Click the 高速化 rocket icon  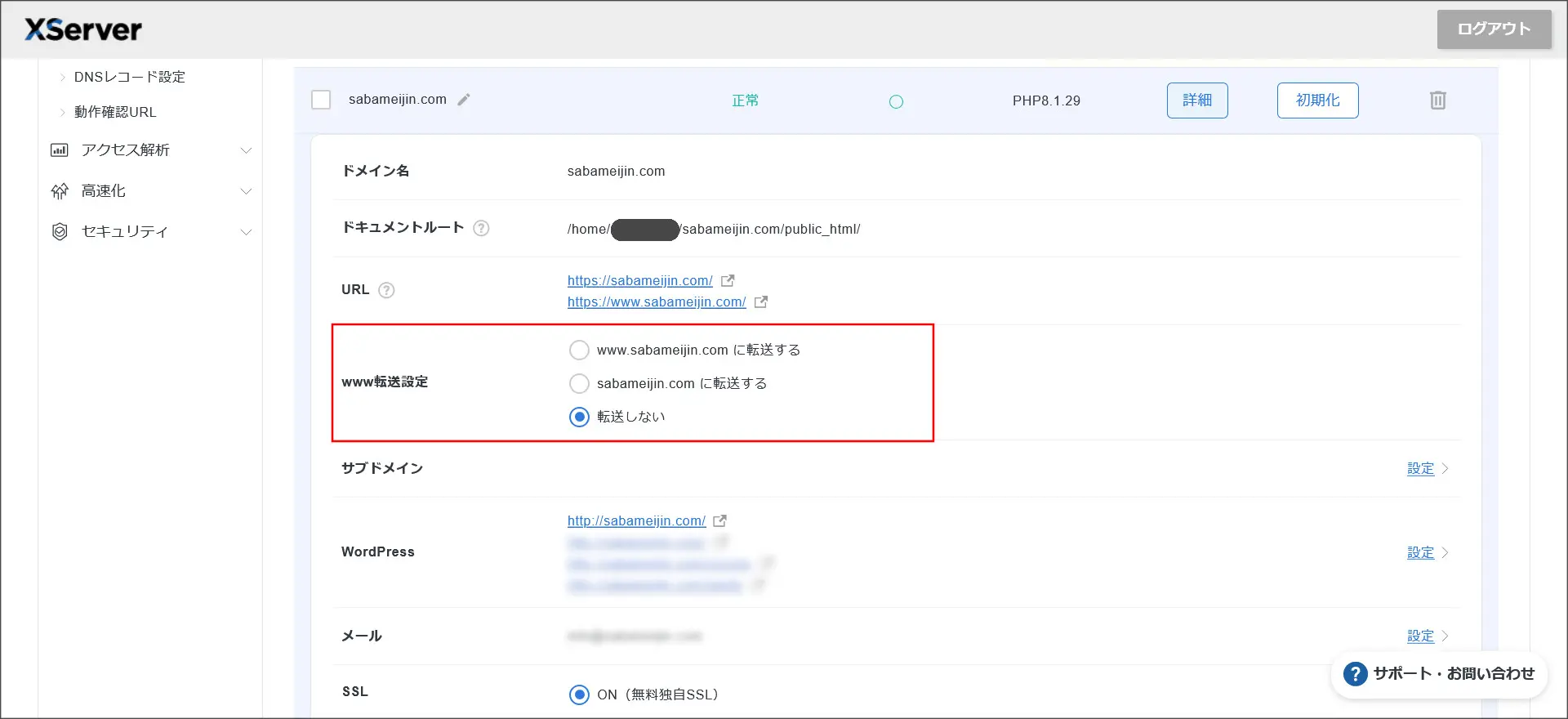60,191
